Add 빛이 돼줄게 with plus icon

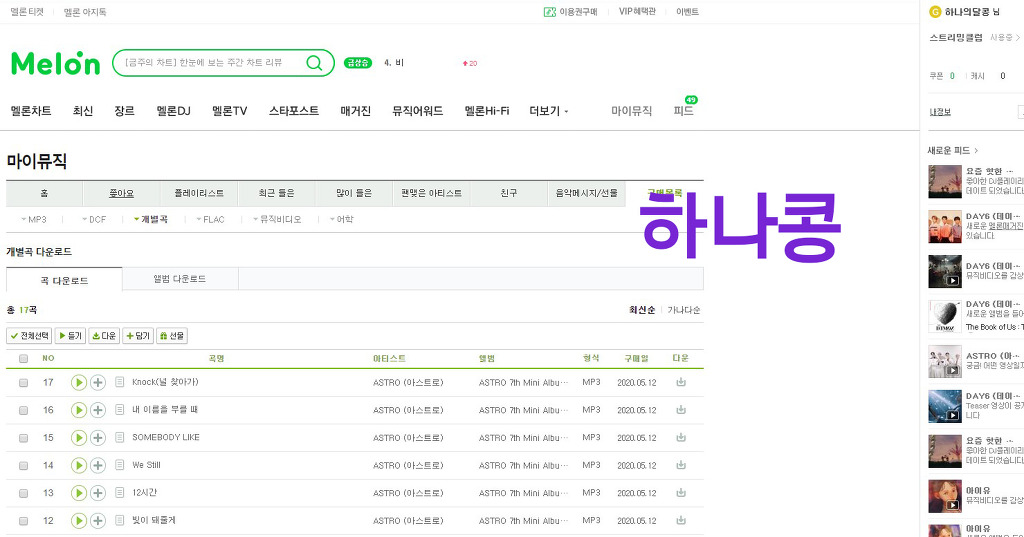(98, 521)
